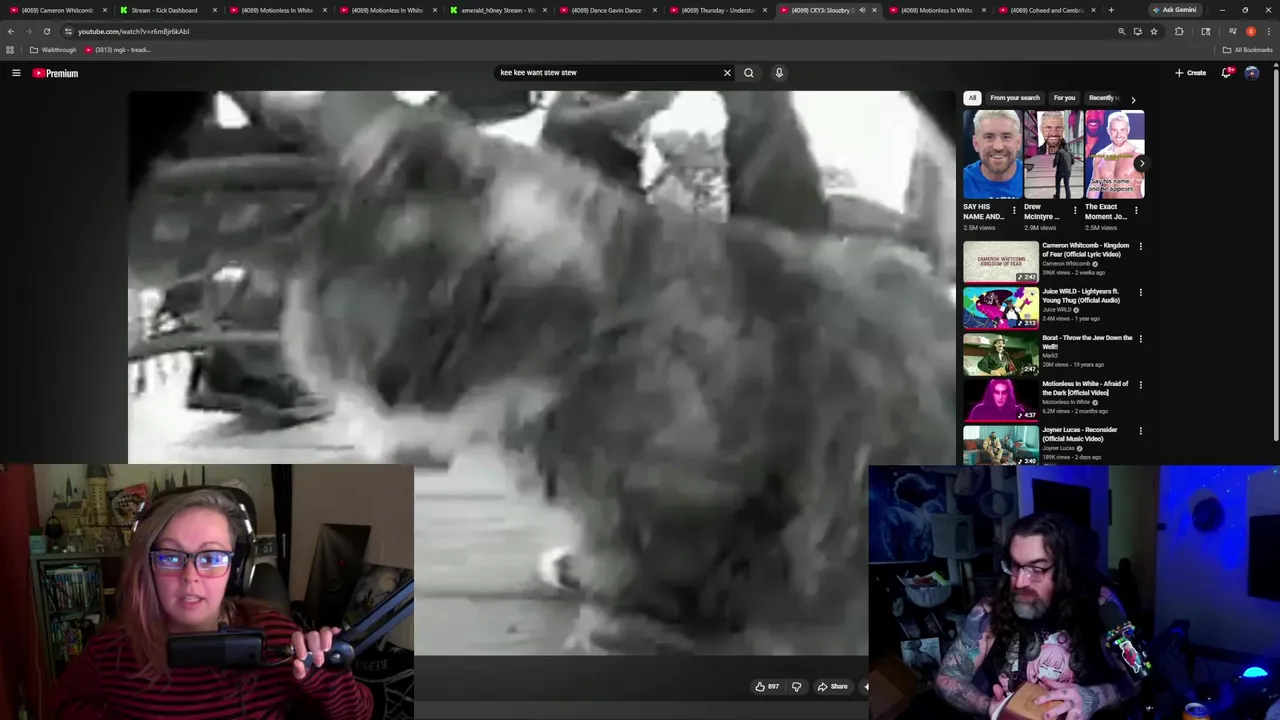Click Borat video thumbnail
Image resolution: width=1280 pixels, height=720 pixels.
click(1001, 354)
